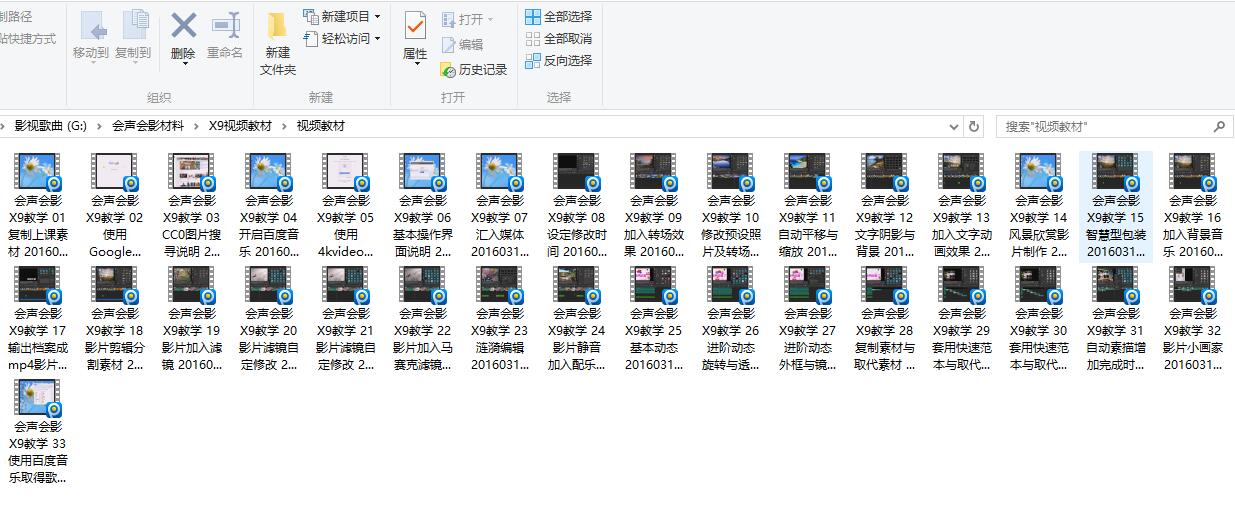This screenshot has height=515, width=1235.
Task: Select video X9教学 12 文字阴影与背景
Action: (x=885, y=206)
